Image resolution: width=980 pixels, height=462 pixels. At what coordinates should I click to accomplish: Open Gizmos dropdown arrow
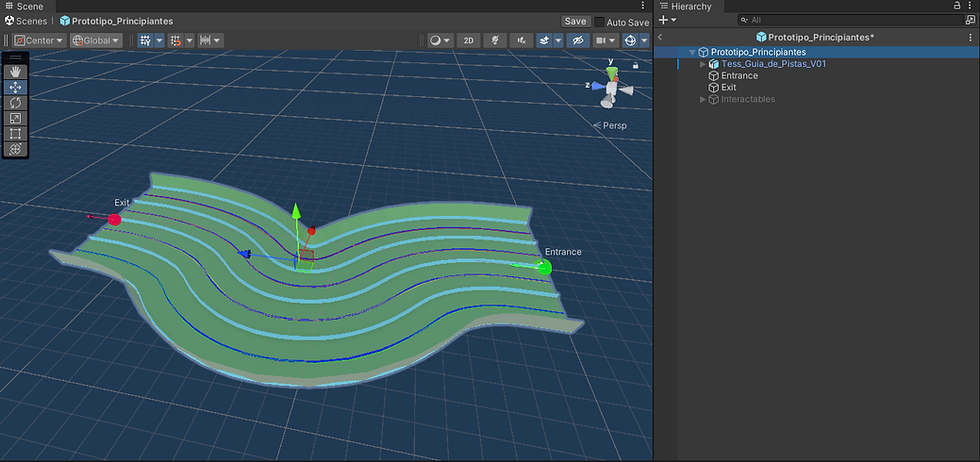pyautogui.click(x=644, y=41)
